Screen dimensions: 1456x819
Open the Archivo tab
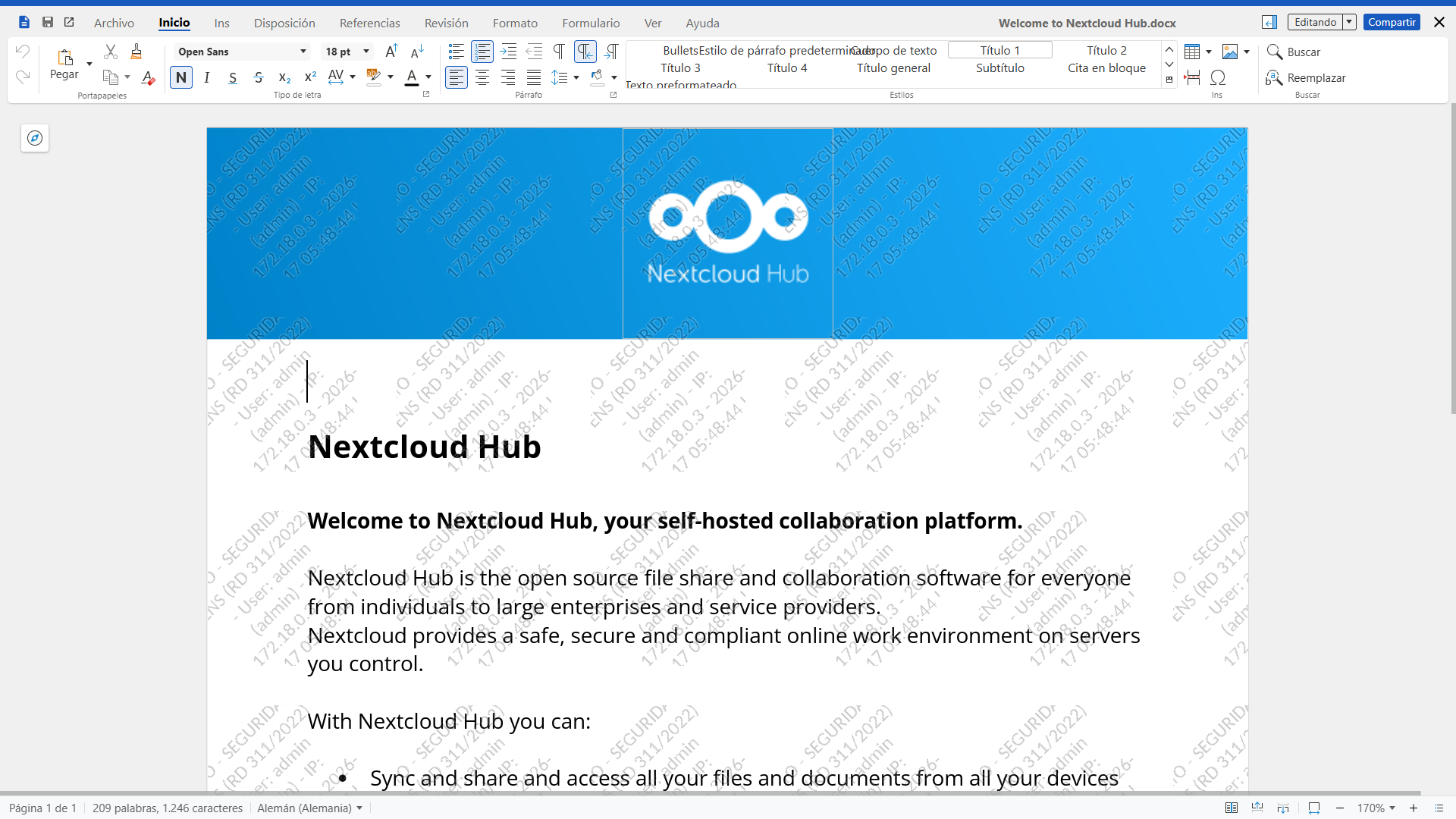(x=114, y=24)
